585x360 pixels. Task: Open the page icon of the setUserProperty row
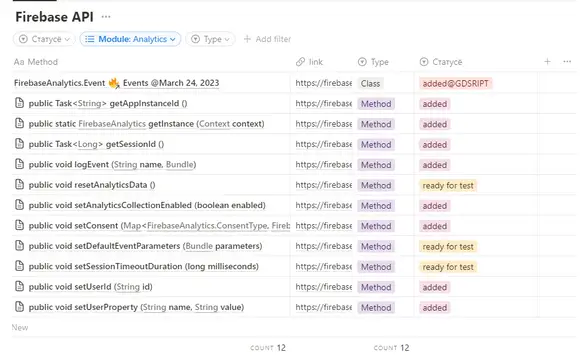pyautogui.click(x=19, y=307)
